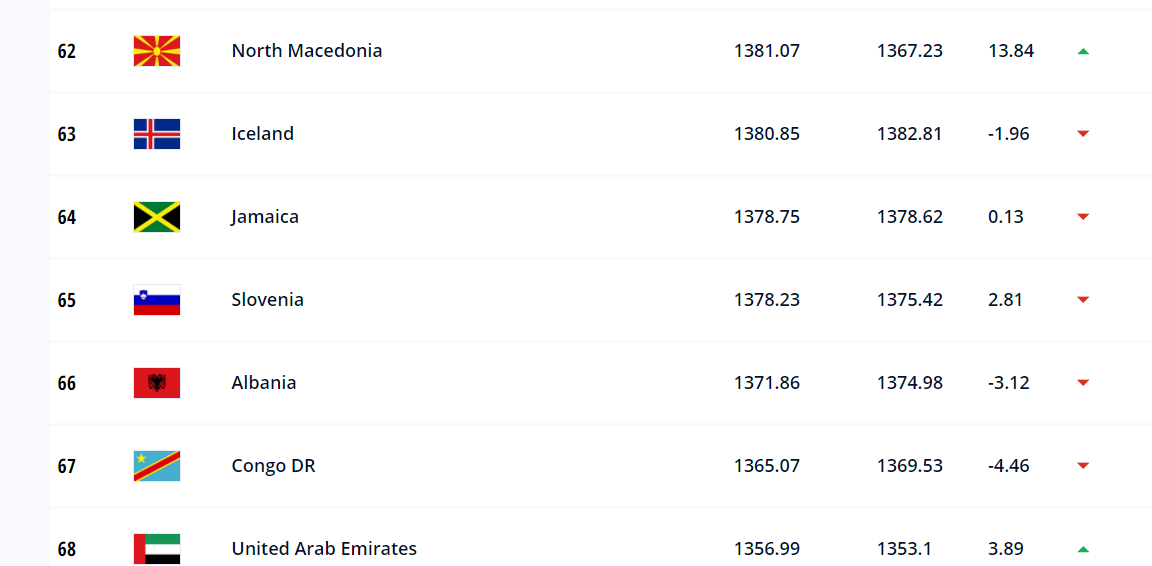Click the Congo DR flag icon

point(156,466)
